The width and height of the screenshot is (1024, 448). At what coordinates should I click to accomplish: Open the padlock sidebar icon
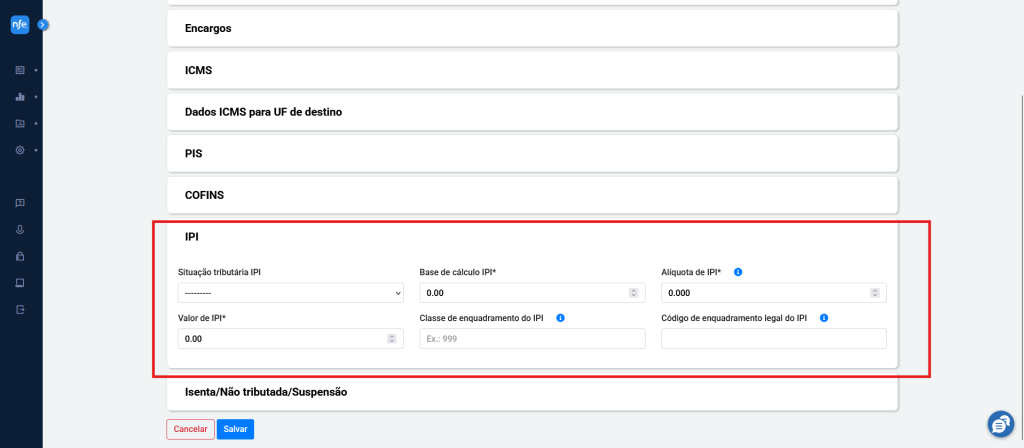pyautogui.click(x=20, y=256)
